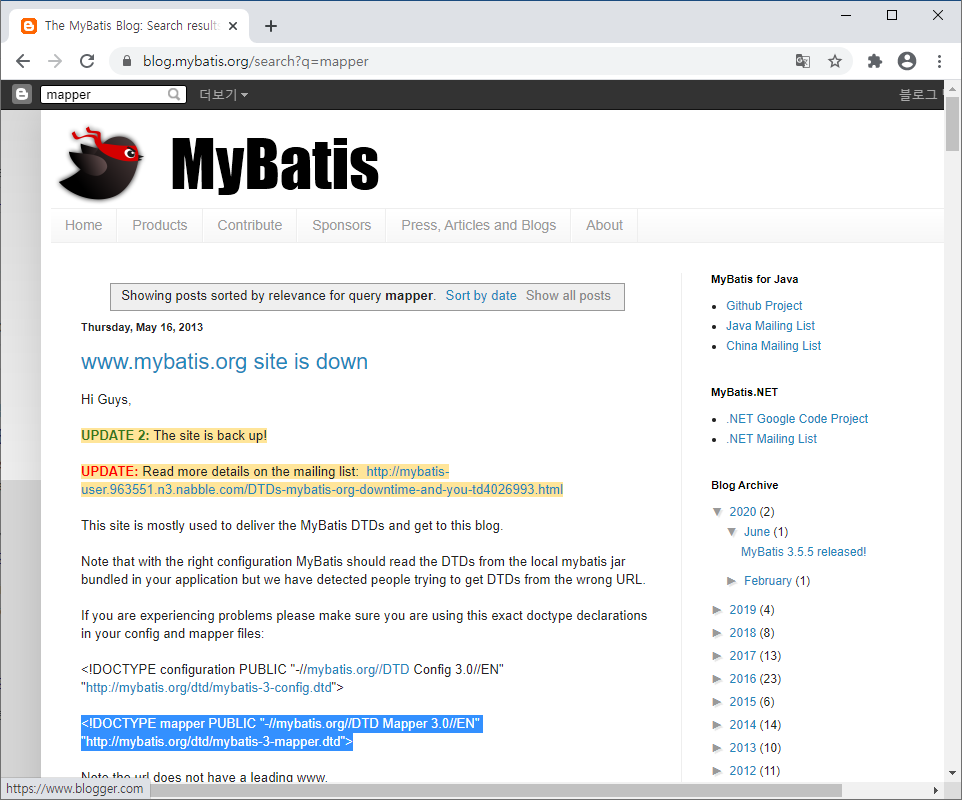Expand the 2018 archive triangle
Image resolution: width=962 pixels, height=800 pixels.
point(717,633)
